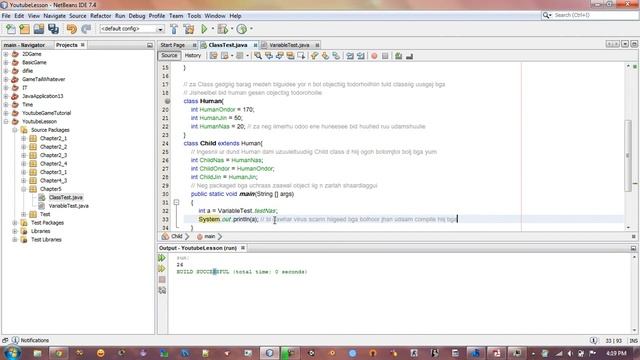Switch to the VariableTest.java tab
Viewport: 640px width, 360px height.
coord(289,45)
